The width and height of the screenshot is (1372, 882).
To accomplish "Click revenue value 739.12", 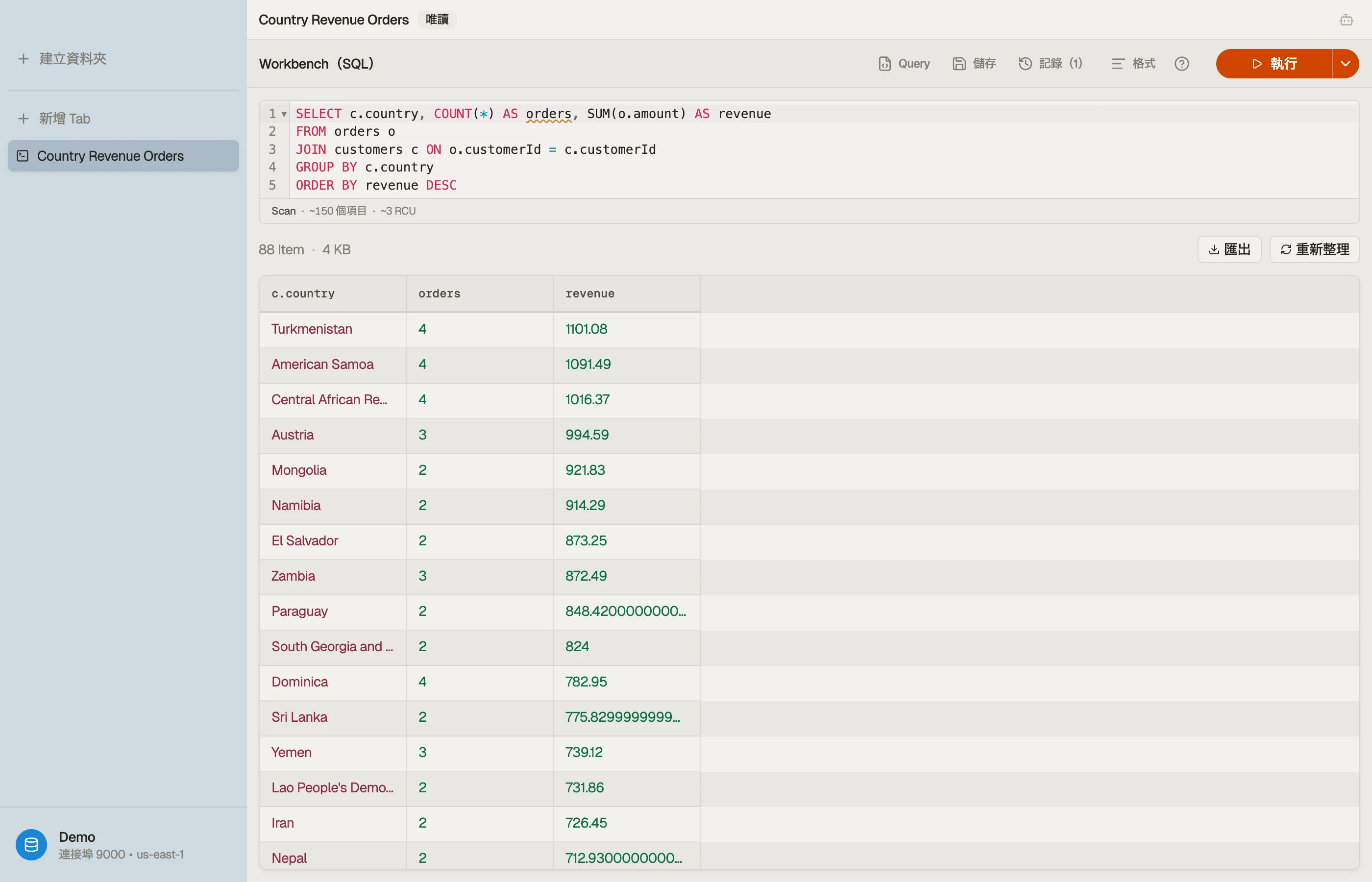I will click(584, 753).
